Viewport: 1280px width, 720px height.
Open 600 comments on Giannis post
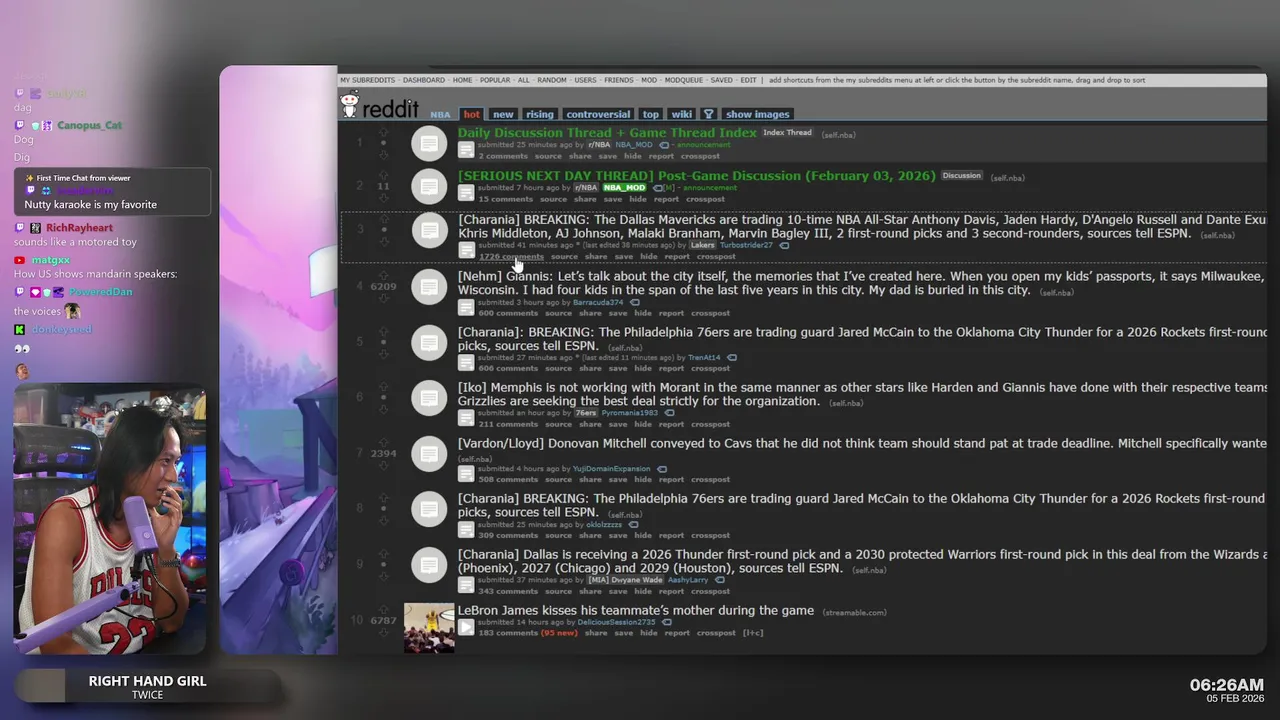pos(508,313)
